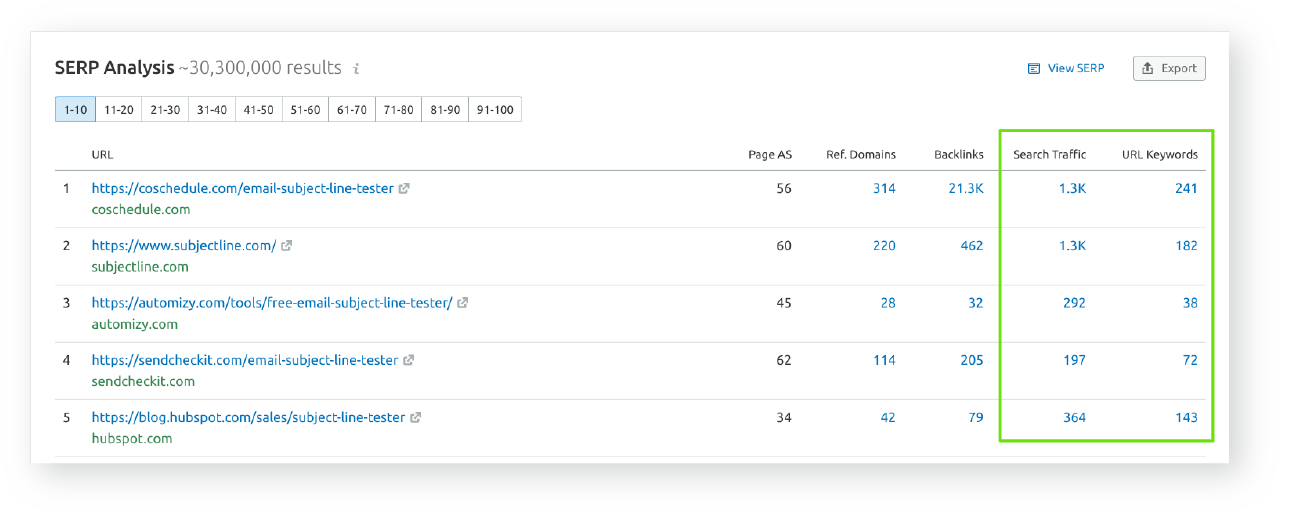Click 314 referring domains for coschedule
The height and width of the screenshot is (524, 1295).
coord(883,188)
